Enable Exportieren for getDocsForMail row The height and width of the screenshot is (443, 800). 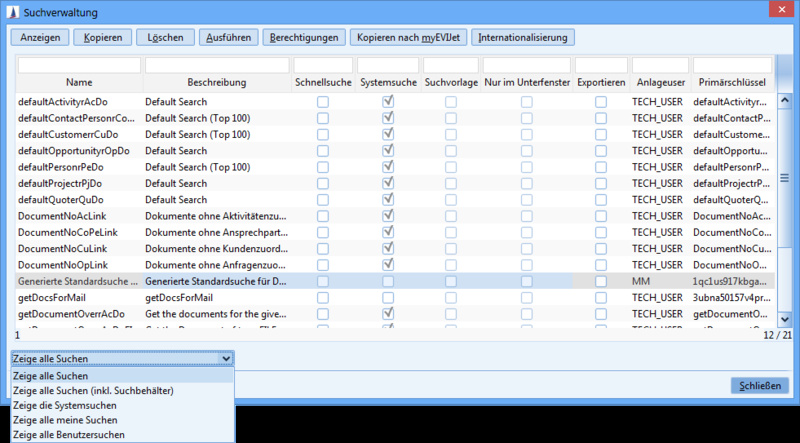click(600, 298)
